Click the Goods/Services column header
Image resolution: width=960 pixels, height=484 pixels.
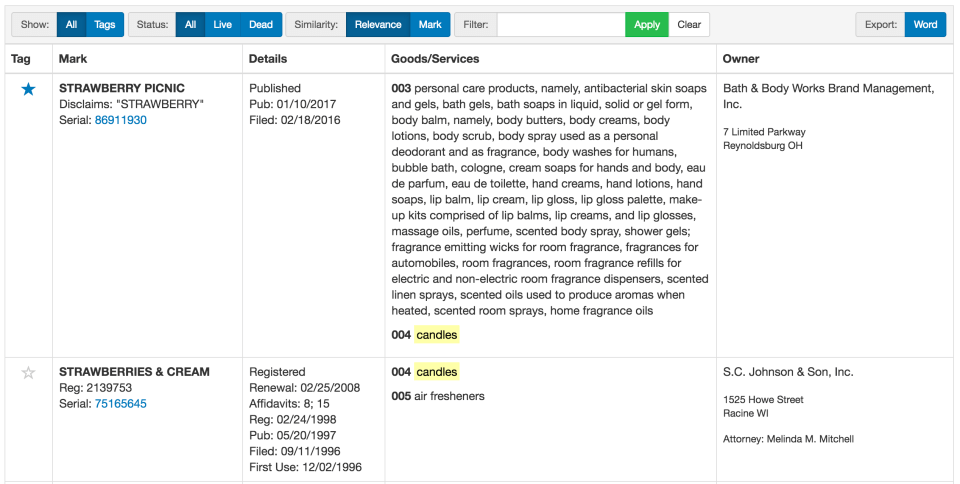tap(435, 59)
